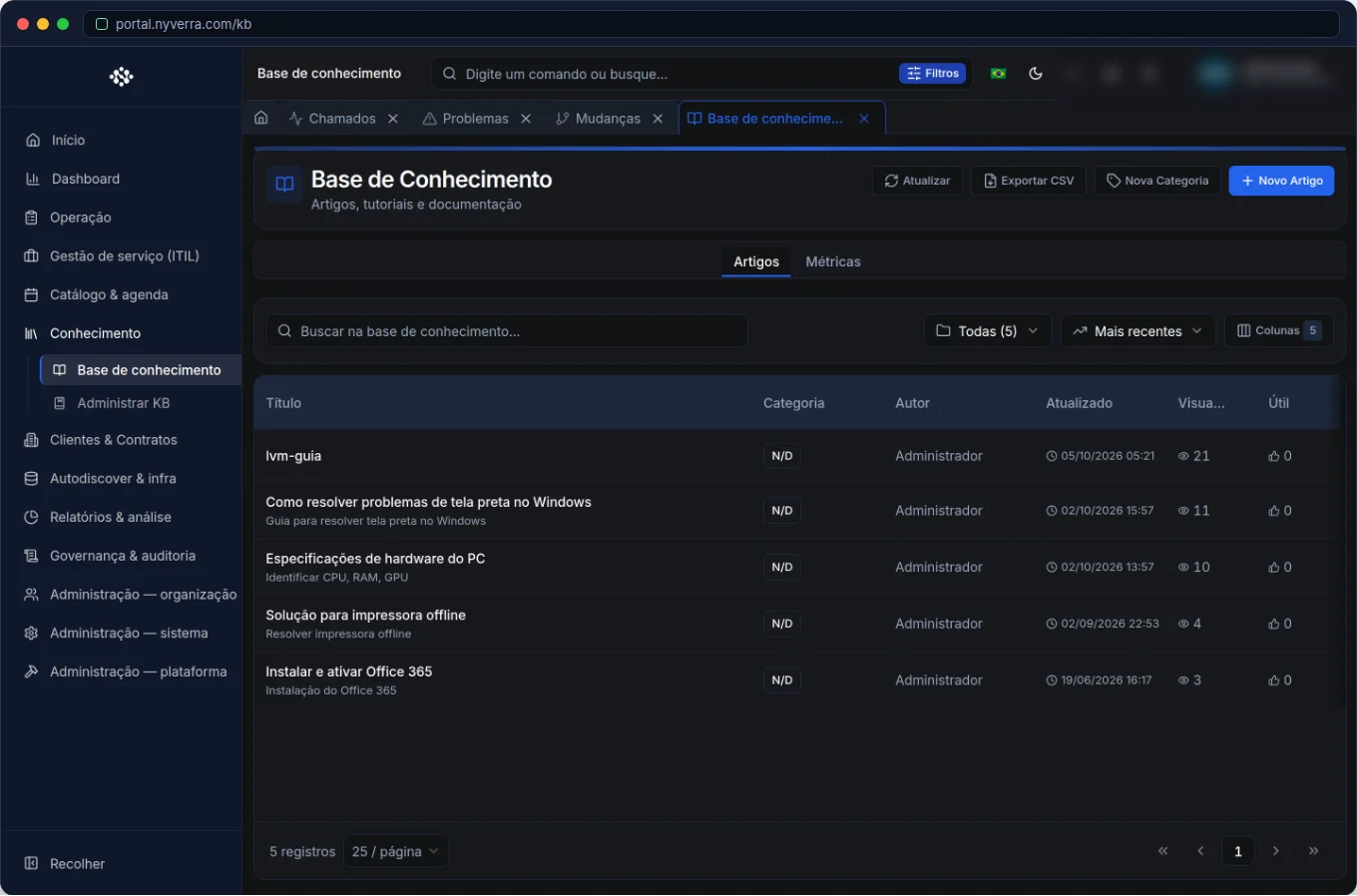Go to first page with double-left arrows
Screen dimensions: 1357x896
click(1162, 851)
